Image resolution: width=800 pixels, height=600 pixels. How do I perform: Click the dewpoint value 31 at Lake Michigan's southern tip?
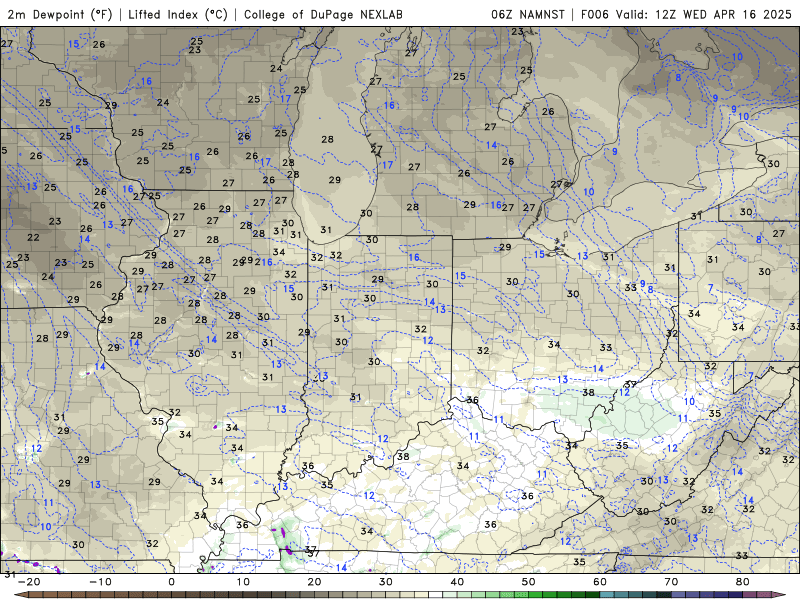[326, 230]
